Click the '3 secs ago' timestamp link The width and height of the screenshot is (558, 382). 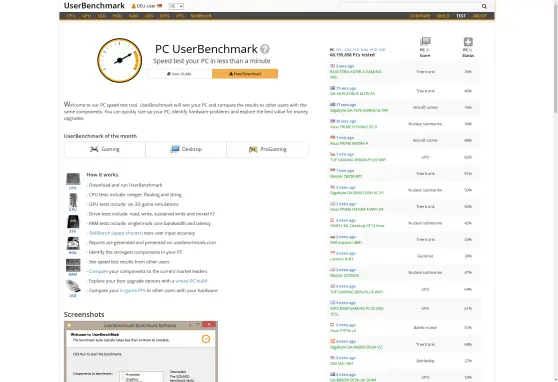[x=345, y=66]
